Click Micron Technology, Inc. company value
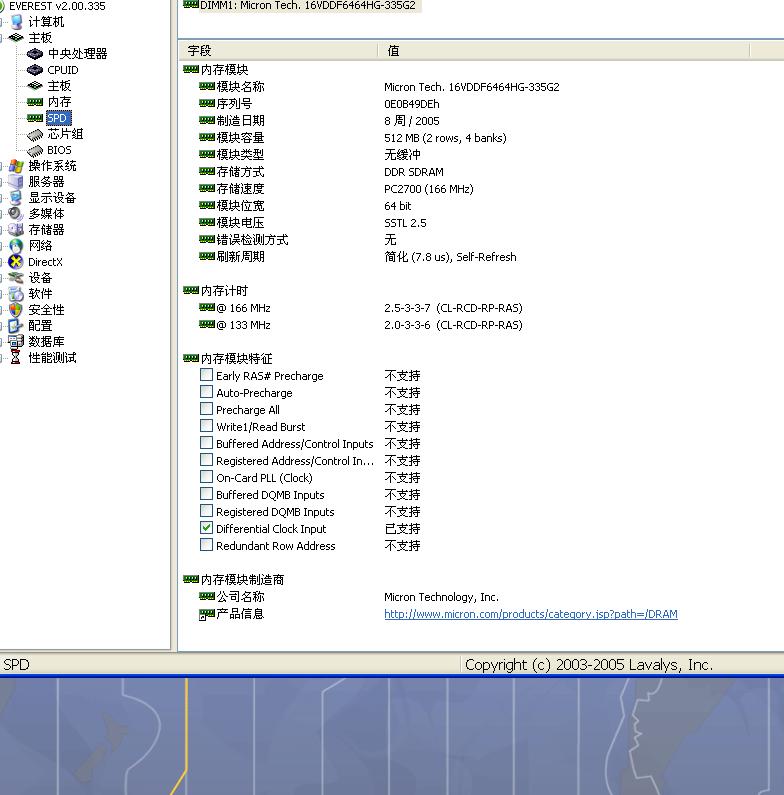 tap(441, 597)
